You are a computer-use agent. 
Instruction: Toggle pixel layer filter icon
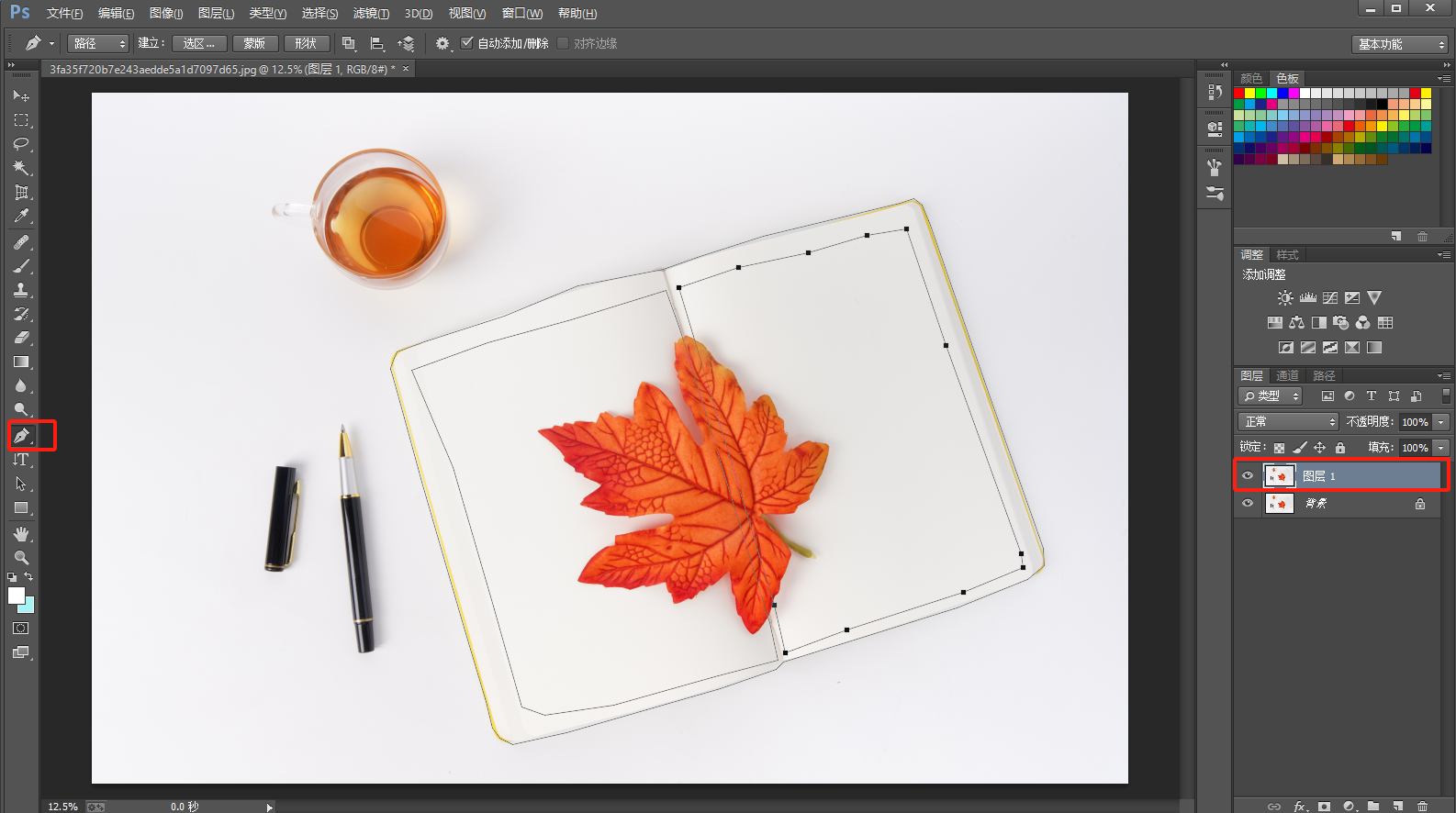(x=1327, y=396)
